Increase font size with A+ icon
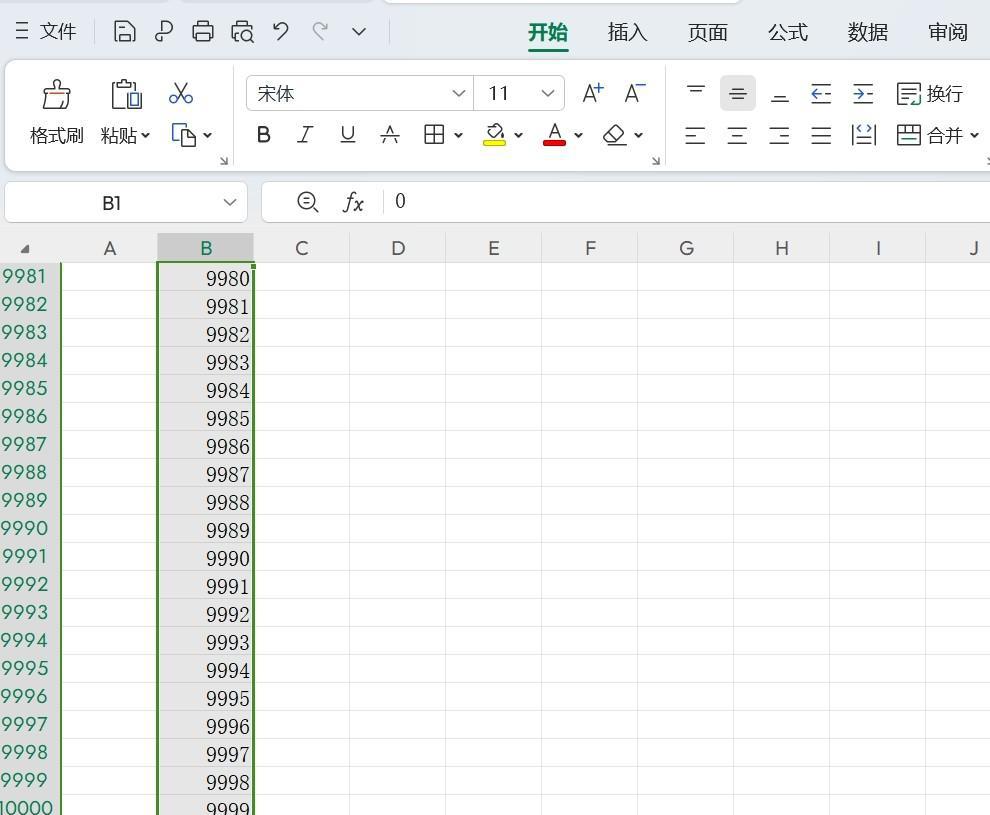This screenshot has width=990, height=815. point(593,93)
